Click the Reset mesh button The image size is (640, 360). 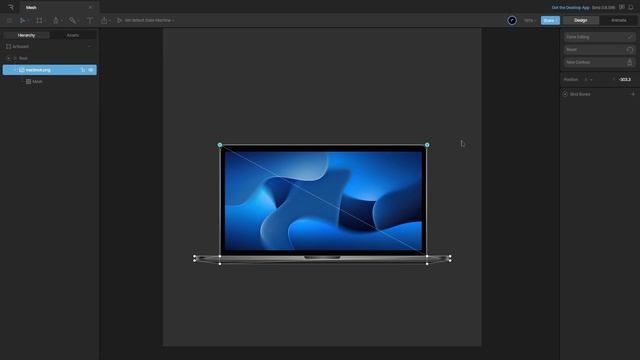coord(600,50)
